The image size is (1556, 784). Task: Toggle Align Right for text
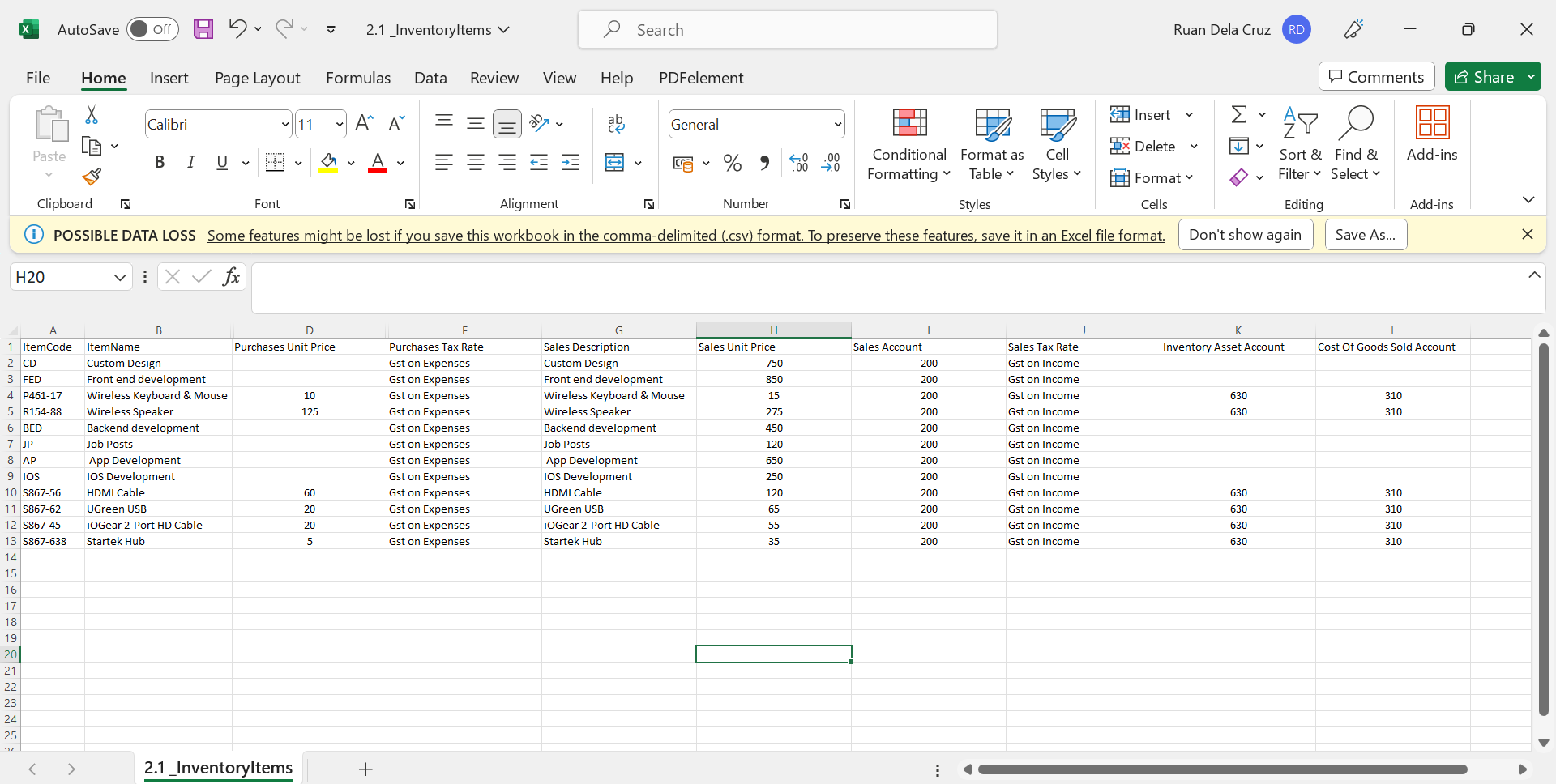(x=507, y=163)
